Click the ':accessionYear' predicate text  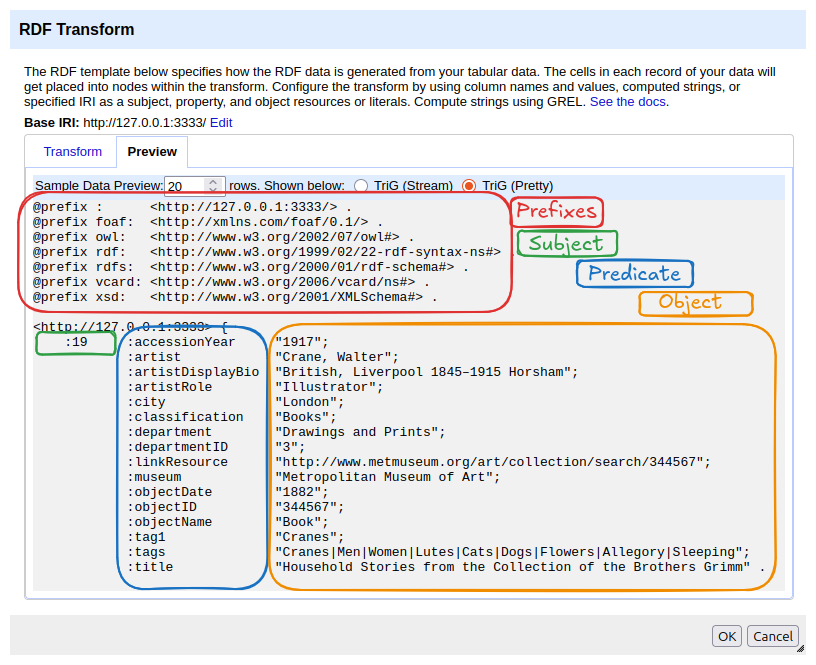coord(181,342)
